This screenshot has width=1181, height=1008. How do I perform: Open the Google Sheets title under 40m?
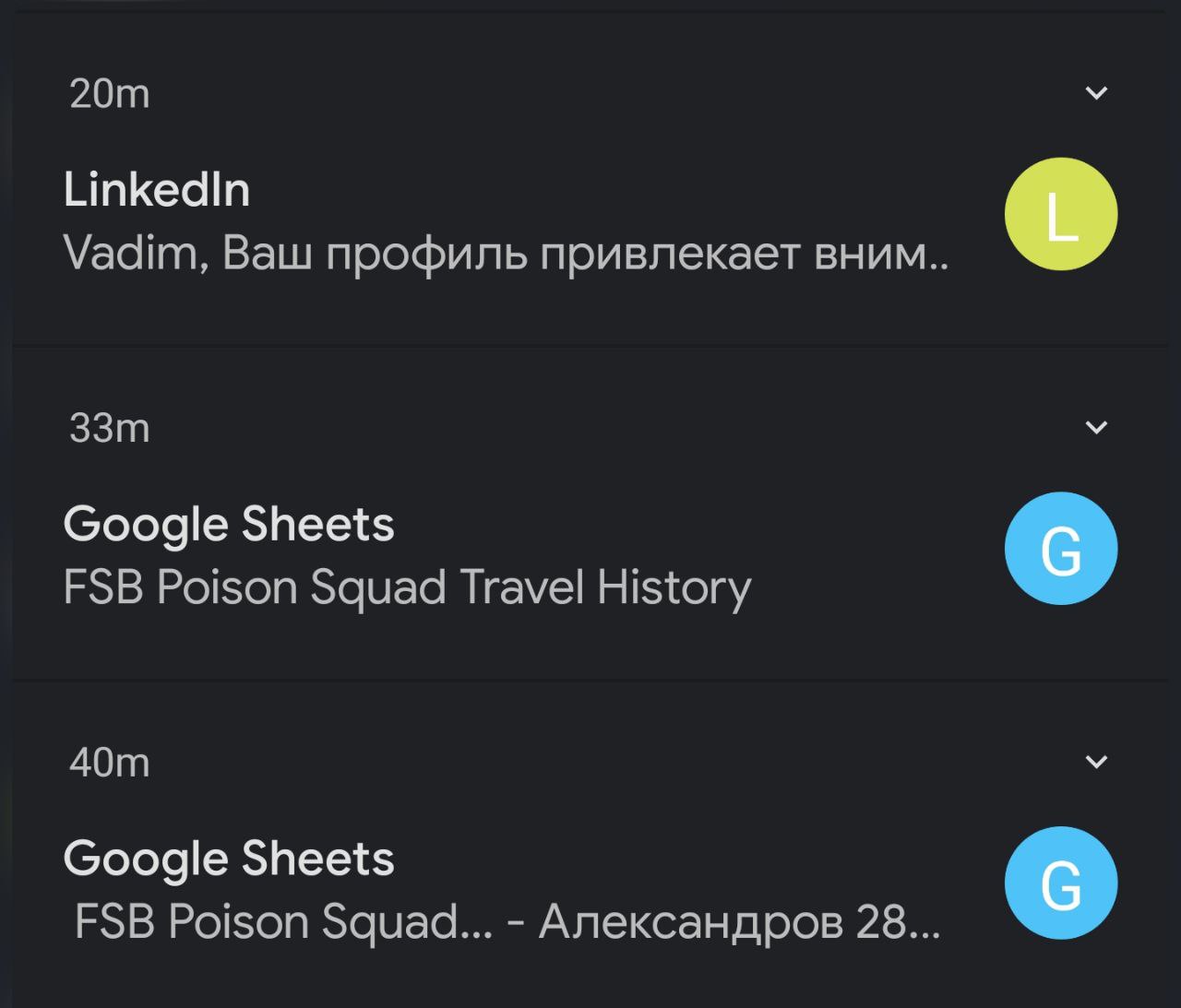[x=229, y=860]
